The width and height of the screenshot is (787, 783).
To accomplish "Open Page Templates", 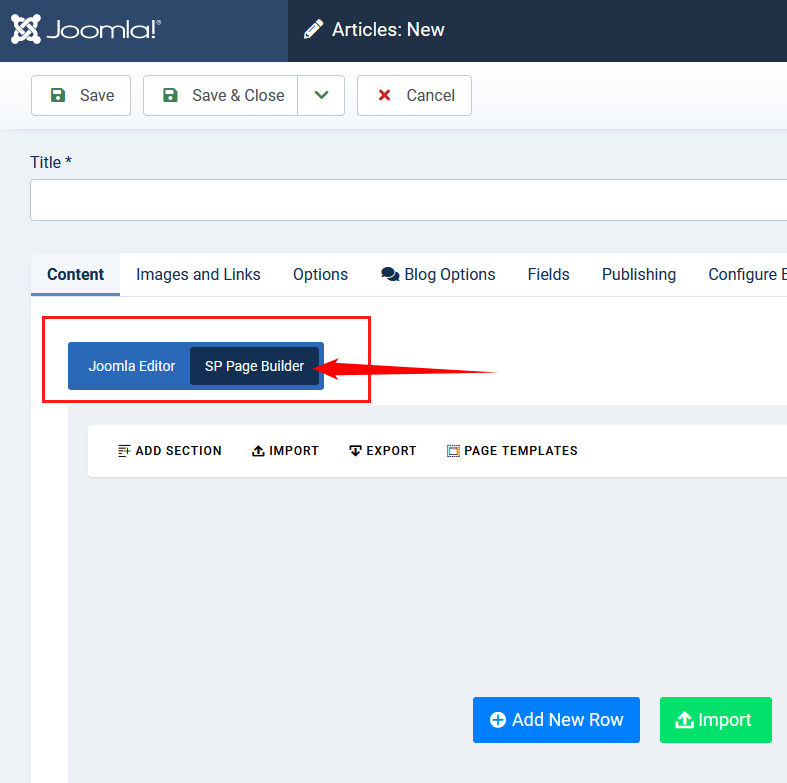I will 511,451.
